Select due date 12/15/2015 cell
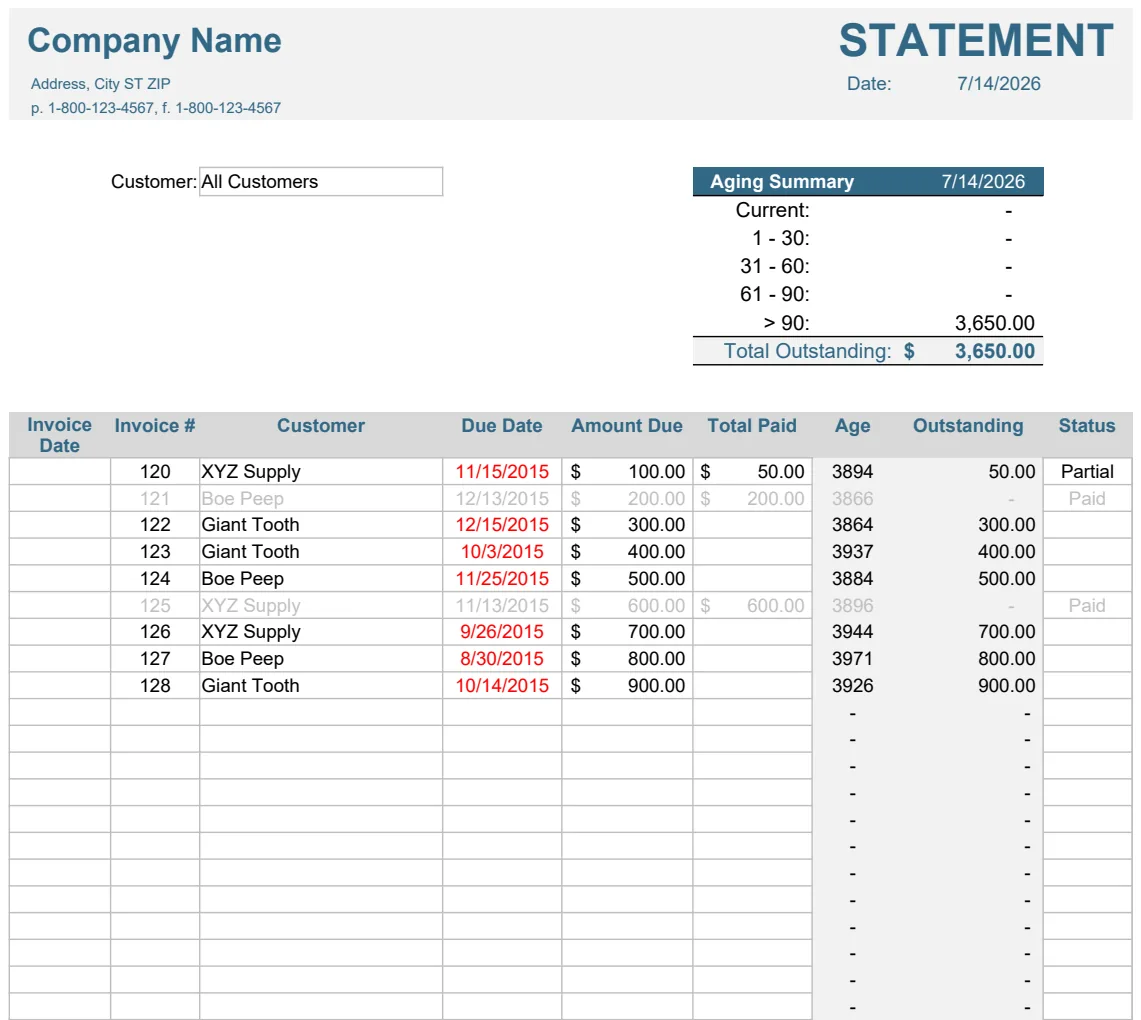Screen dimensions: 1141x1020 click(502, 525)
